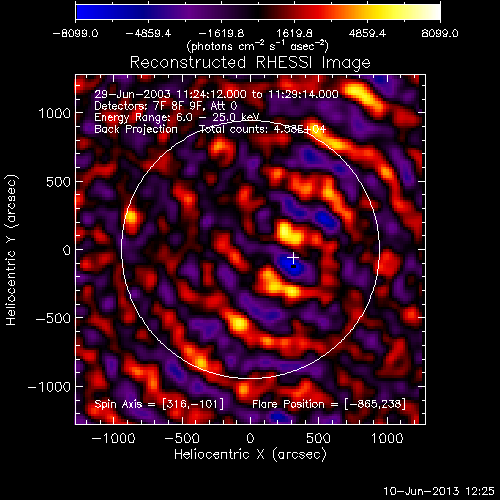The image size is (500, 500).
Task: Click the Y-axis tick label -500
Action: pyautogui.click(x=53, y=318)
